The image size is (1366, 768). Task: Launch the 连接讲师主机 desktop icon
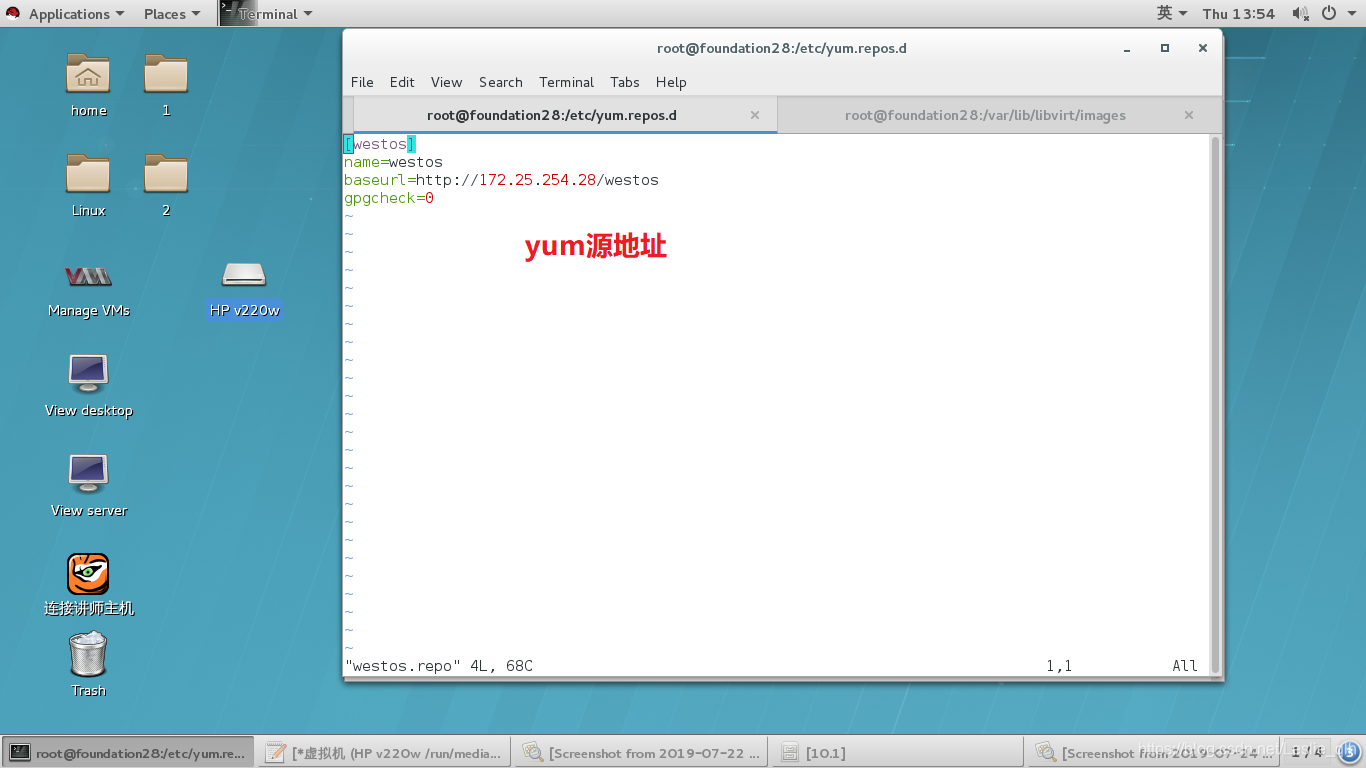[88, 574]
